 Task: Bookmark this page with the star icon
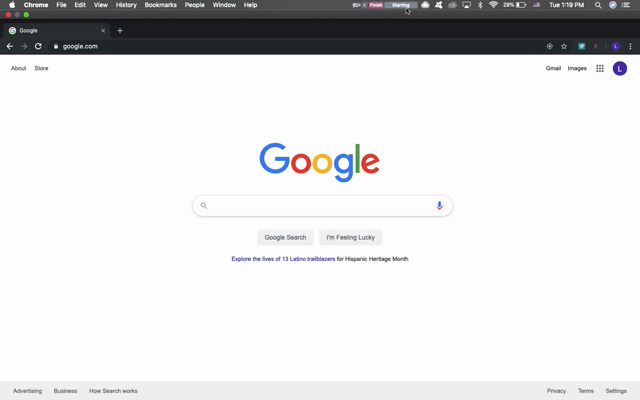564,46
